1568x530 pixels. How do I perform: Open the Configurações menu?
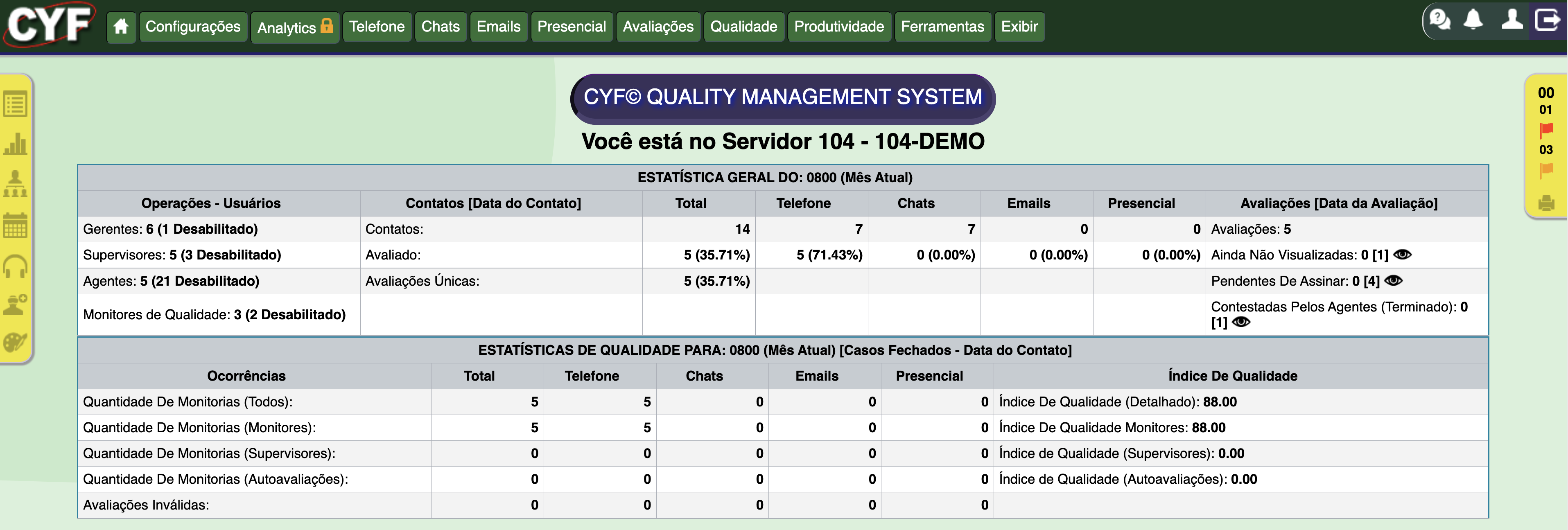click(193, 27)
